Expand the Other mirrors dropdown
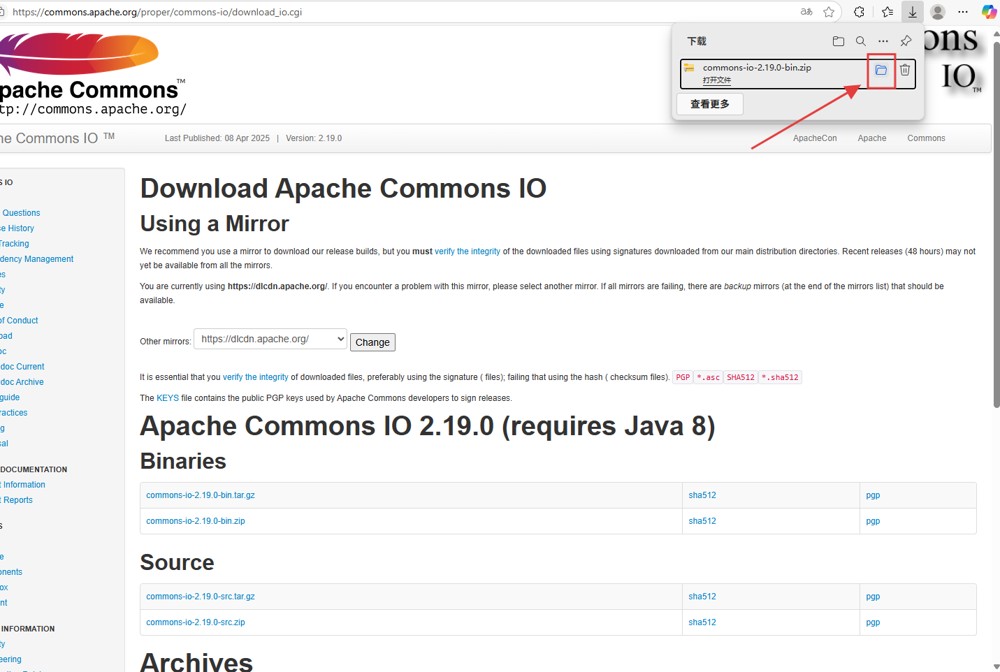 (270, 339)
